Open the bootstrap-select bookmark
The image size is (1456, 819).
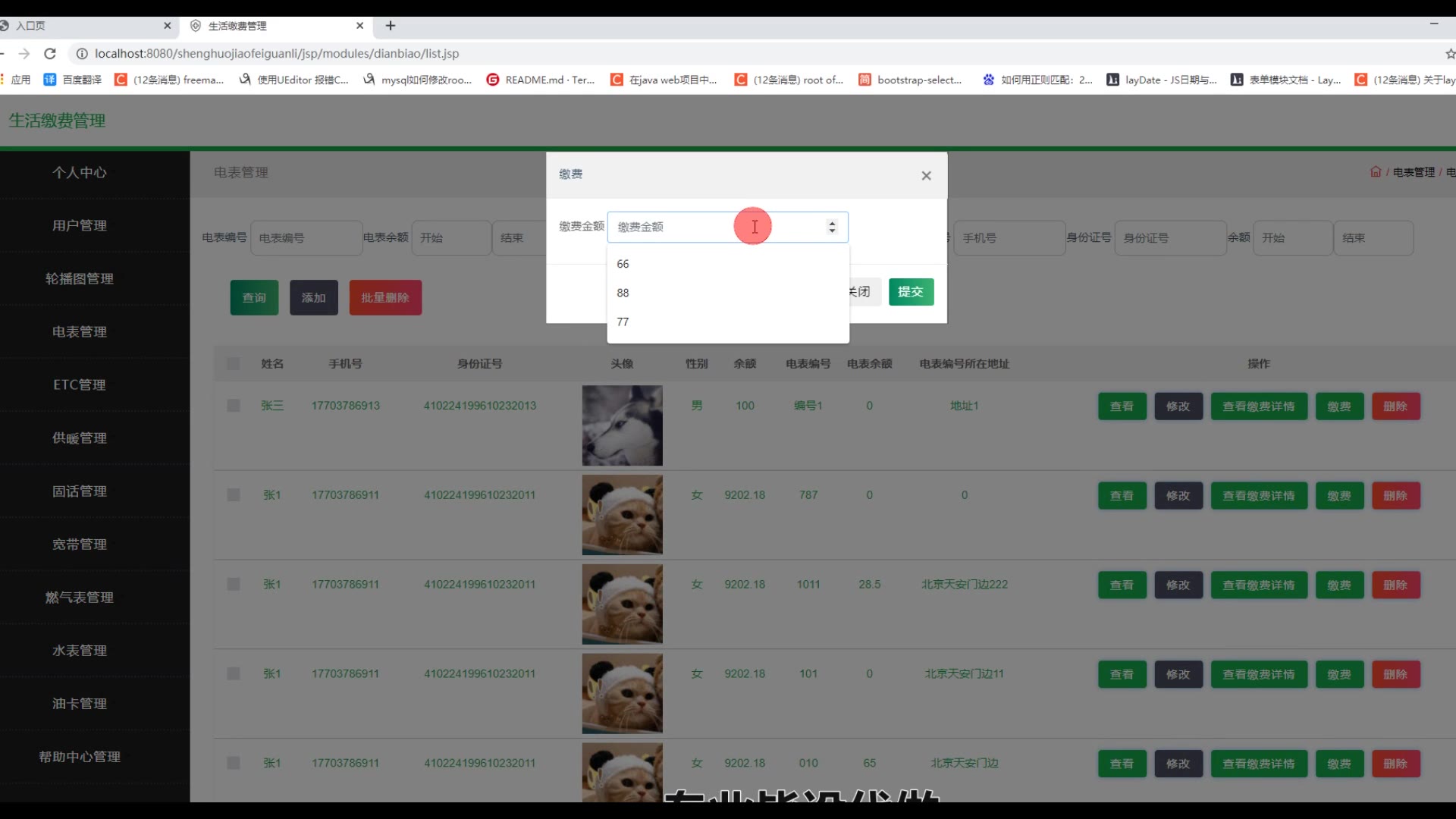pyautogui.click(x=910, y=80)
